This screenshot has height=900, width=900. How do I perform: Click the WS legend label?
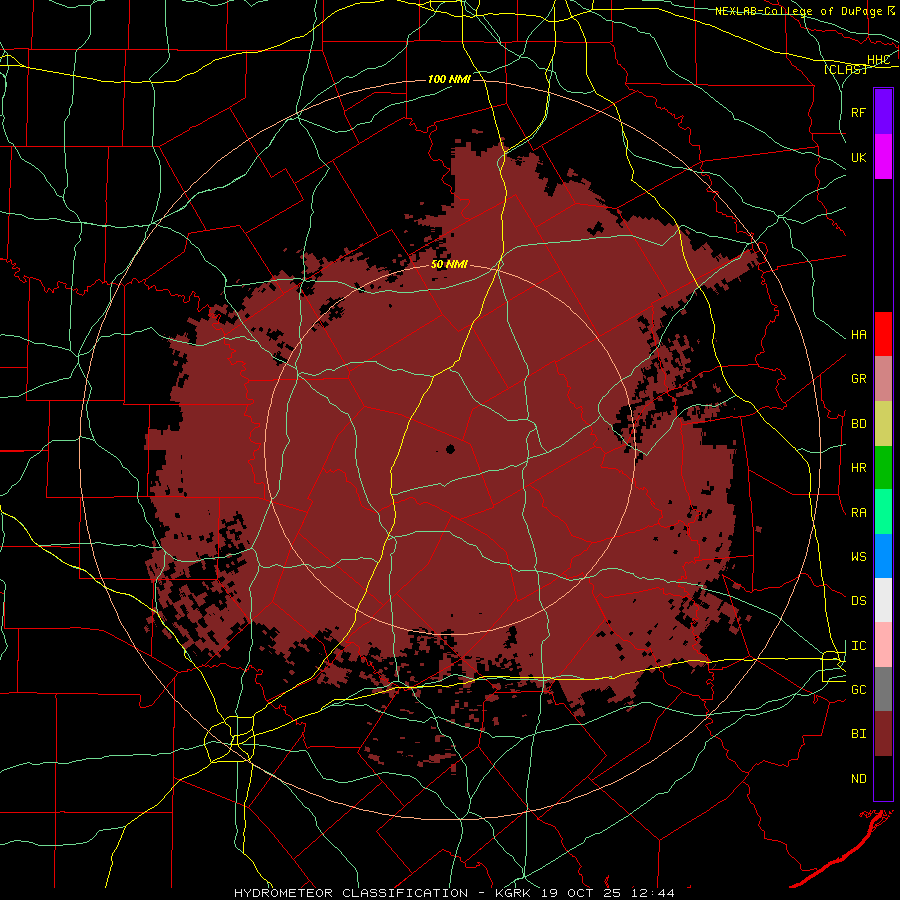(x=859, y=557)
